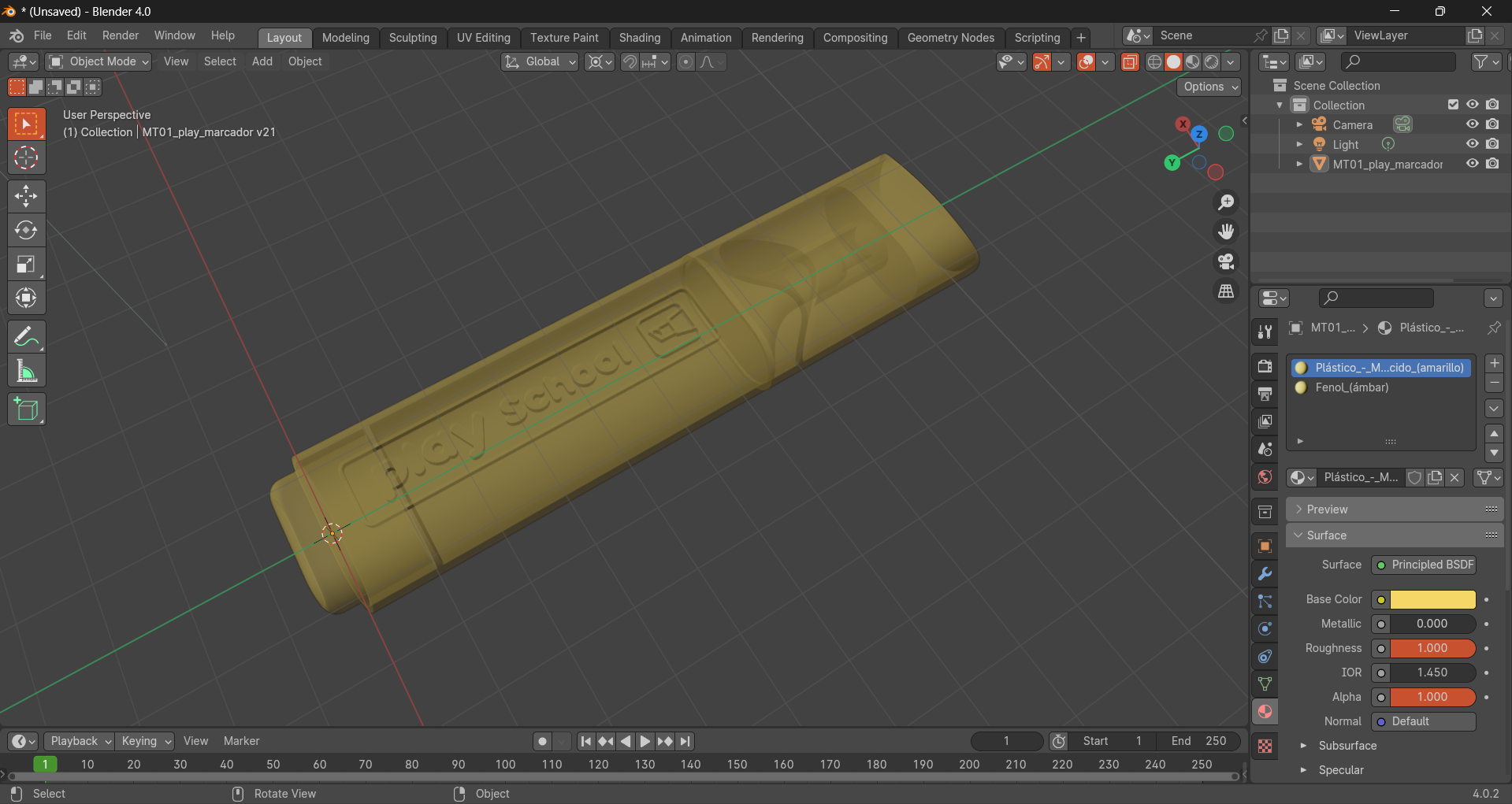
Task: Switch to the Shading workspace tab
Action: click(640, 38)
